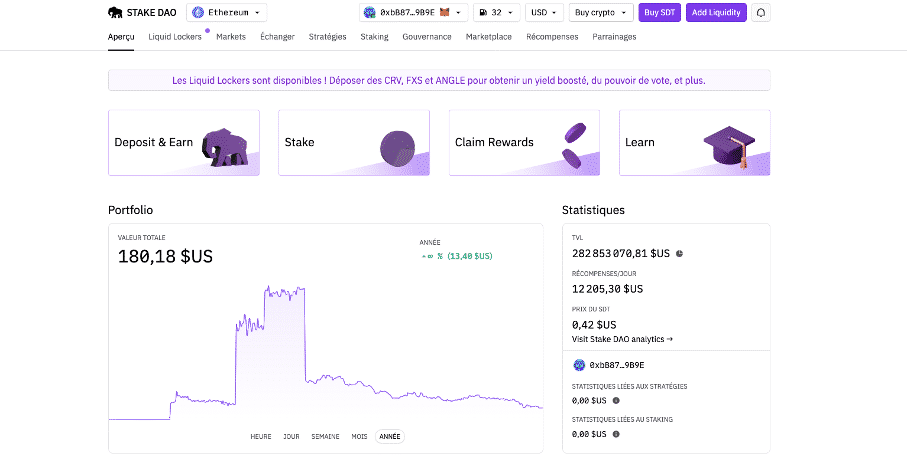Open the Stake card

point(354,143)
